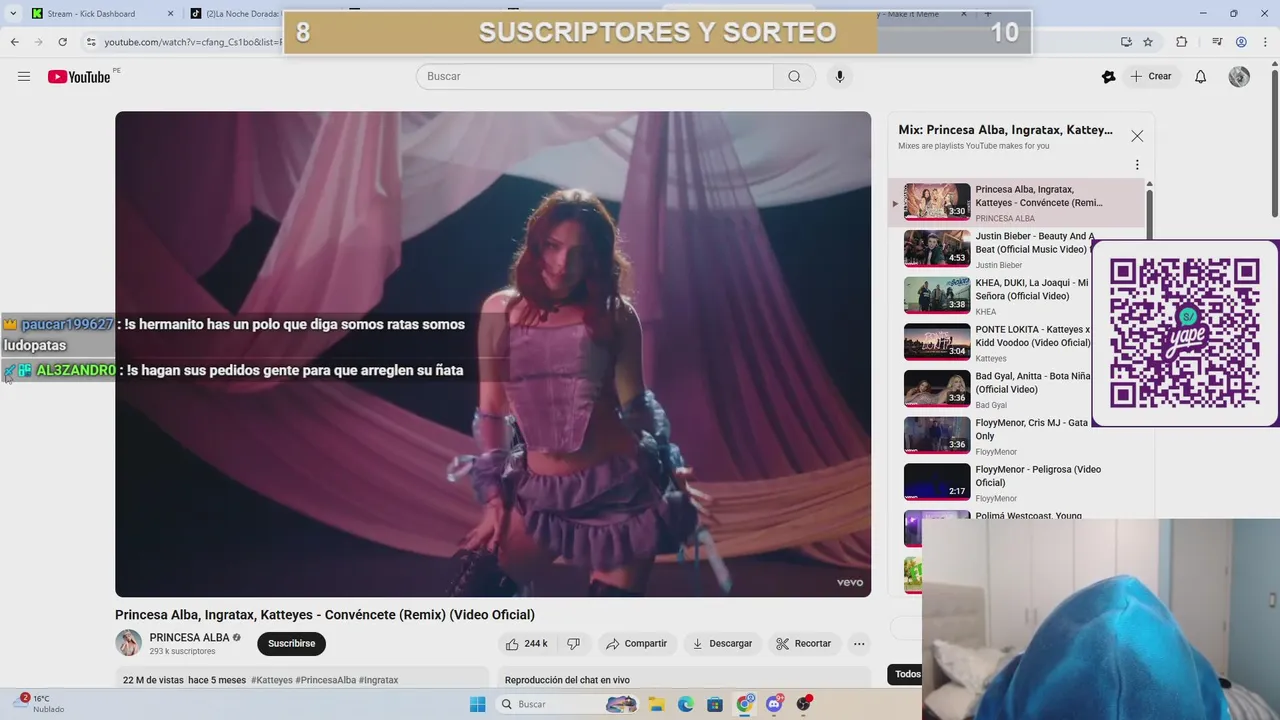Click the Reproducción del chat en vivo header

click(x=567, y=680)
